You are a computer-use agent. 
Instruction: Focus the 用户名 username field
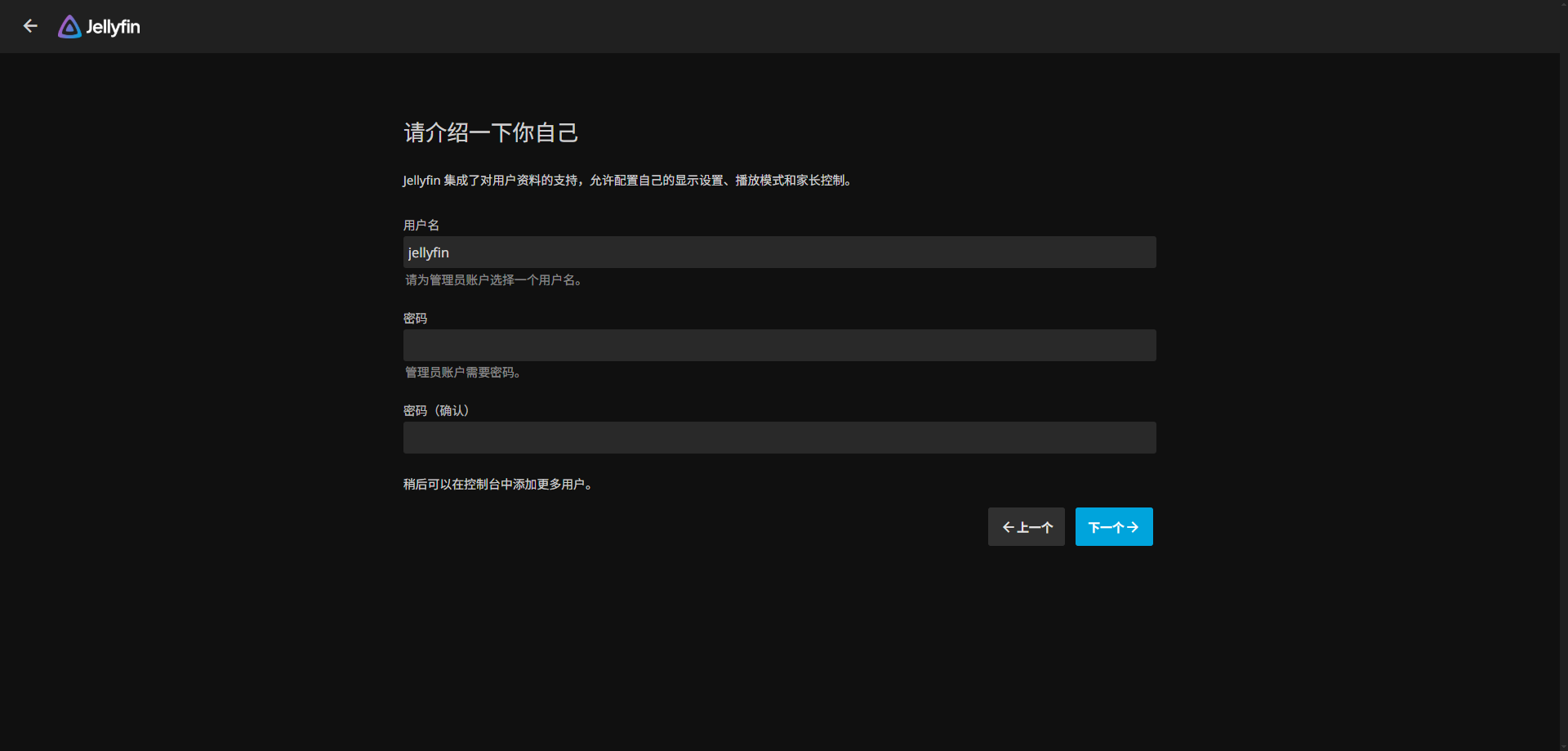(779, 253)
